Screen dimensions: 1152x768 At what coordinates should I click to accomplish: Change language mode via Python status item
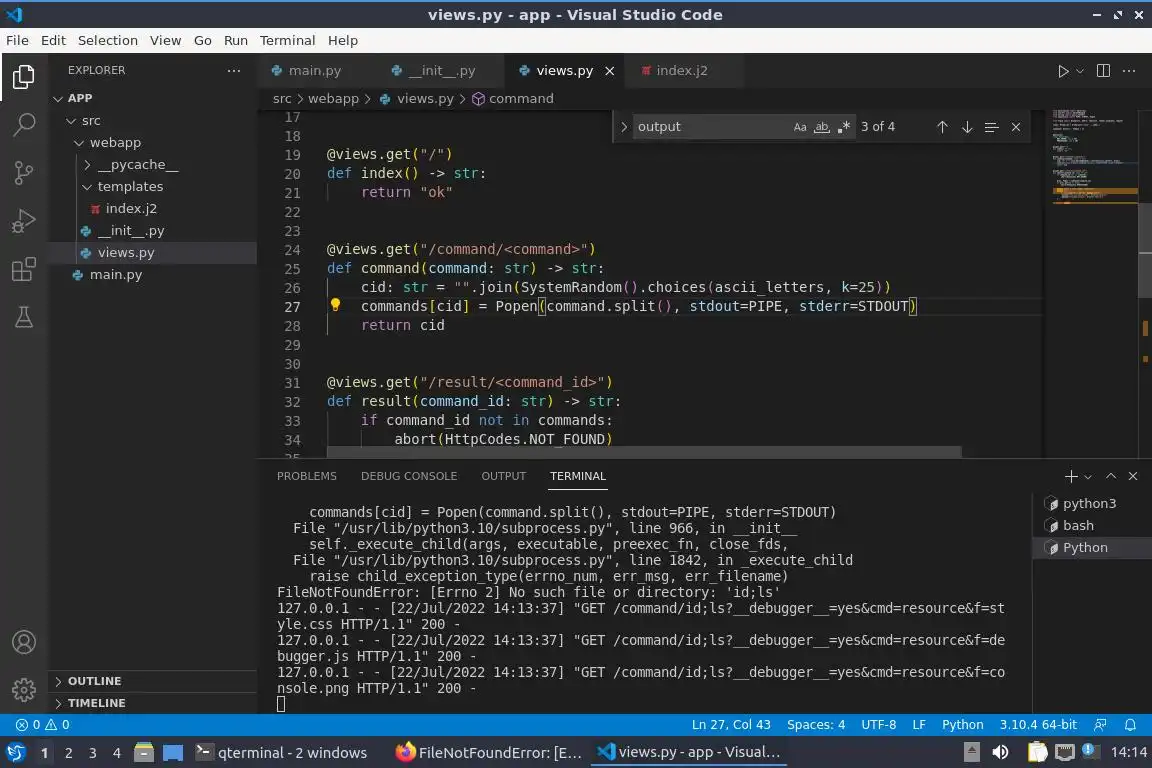coord(962,725)
